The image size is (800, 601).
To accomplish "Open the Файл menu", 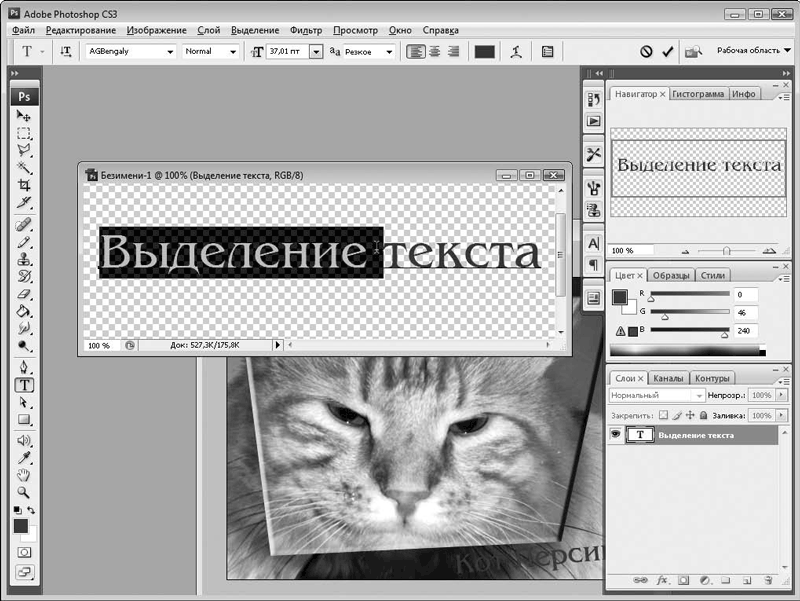I will click(x=23, y=30).
